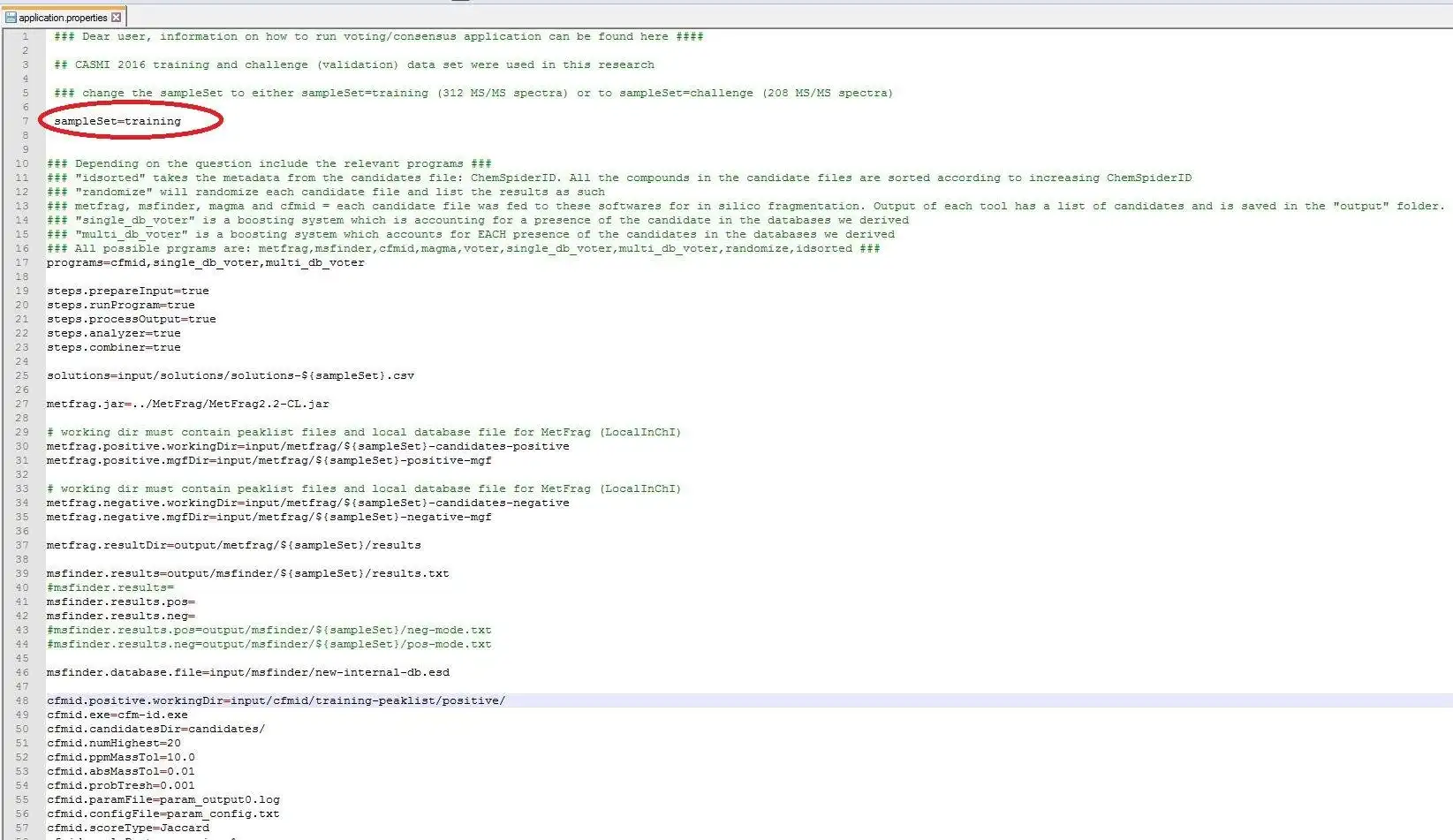Place cursor in sampleSet=training line
1453x840 pixels.
[117, 121]
